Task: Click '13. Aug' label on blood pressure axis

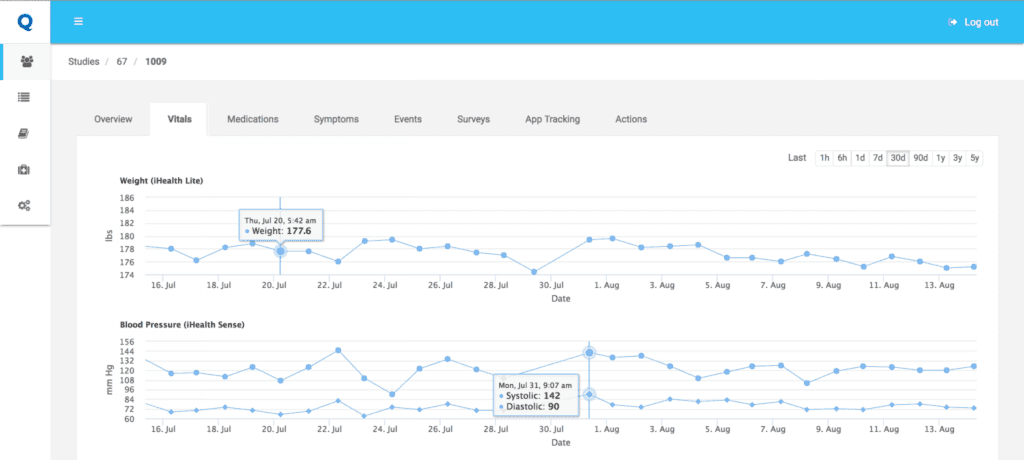Action: [x=939, y=429]
